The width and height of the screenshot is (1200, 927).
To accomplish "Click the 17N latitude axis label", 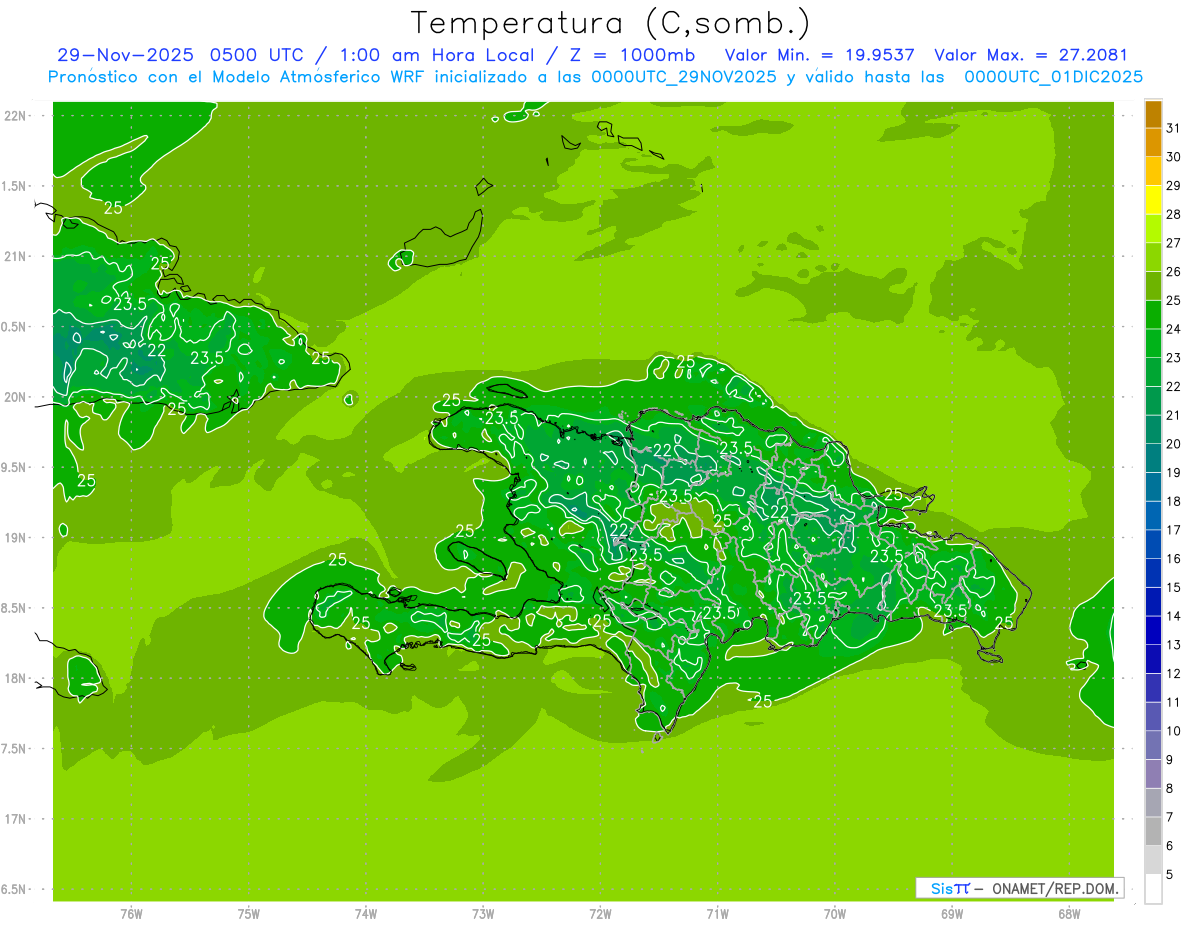I will point(16,819).
